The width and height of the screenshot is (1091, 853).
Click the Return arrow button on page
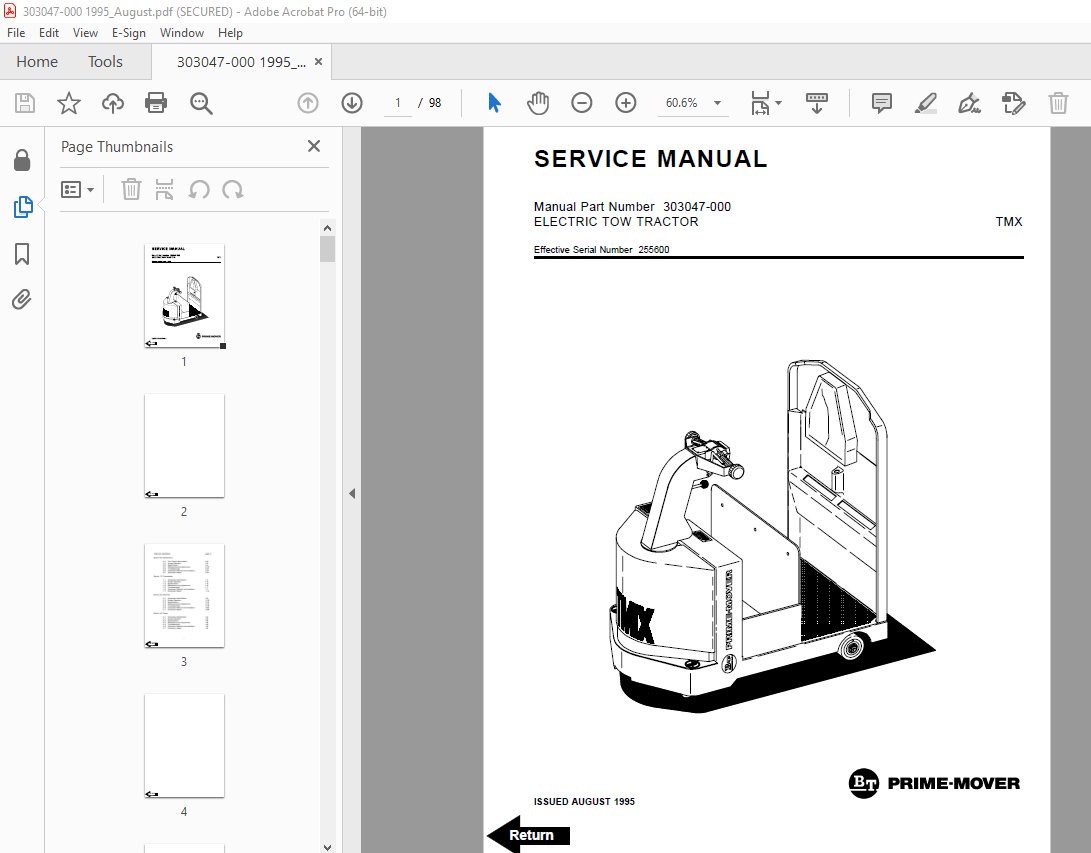tap(529, 834)
